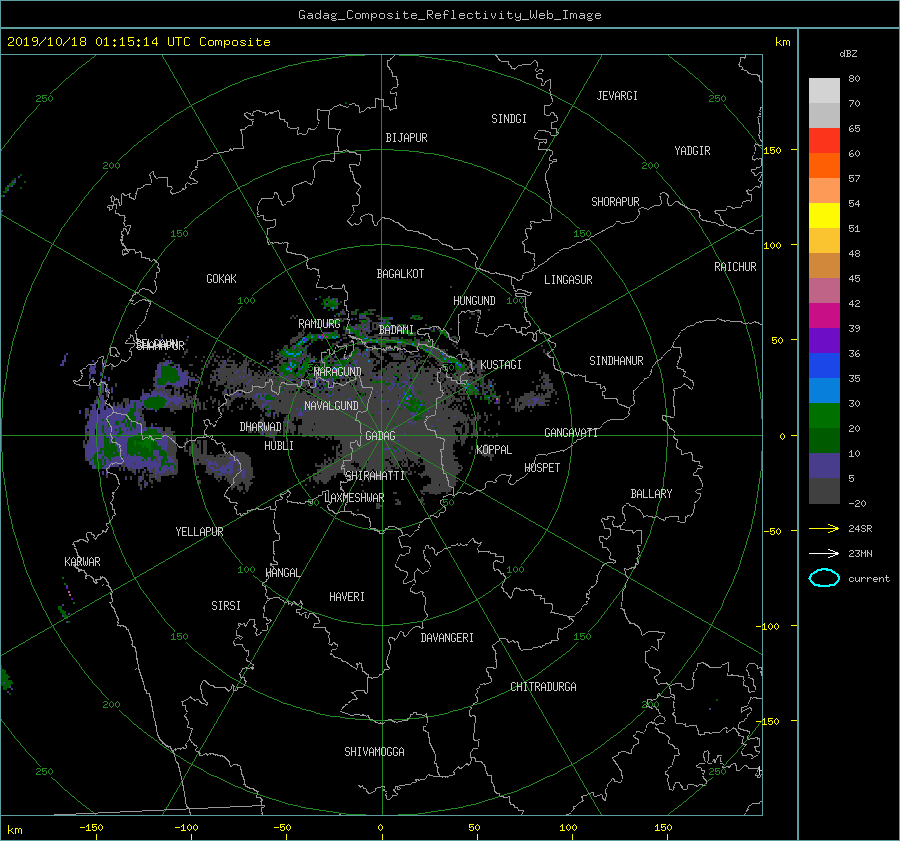Click the white 23MN arrow legend icon

(824, 553)
